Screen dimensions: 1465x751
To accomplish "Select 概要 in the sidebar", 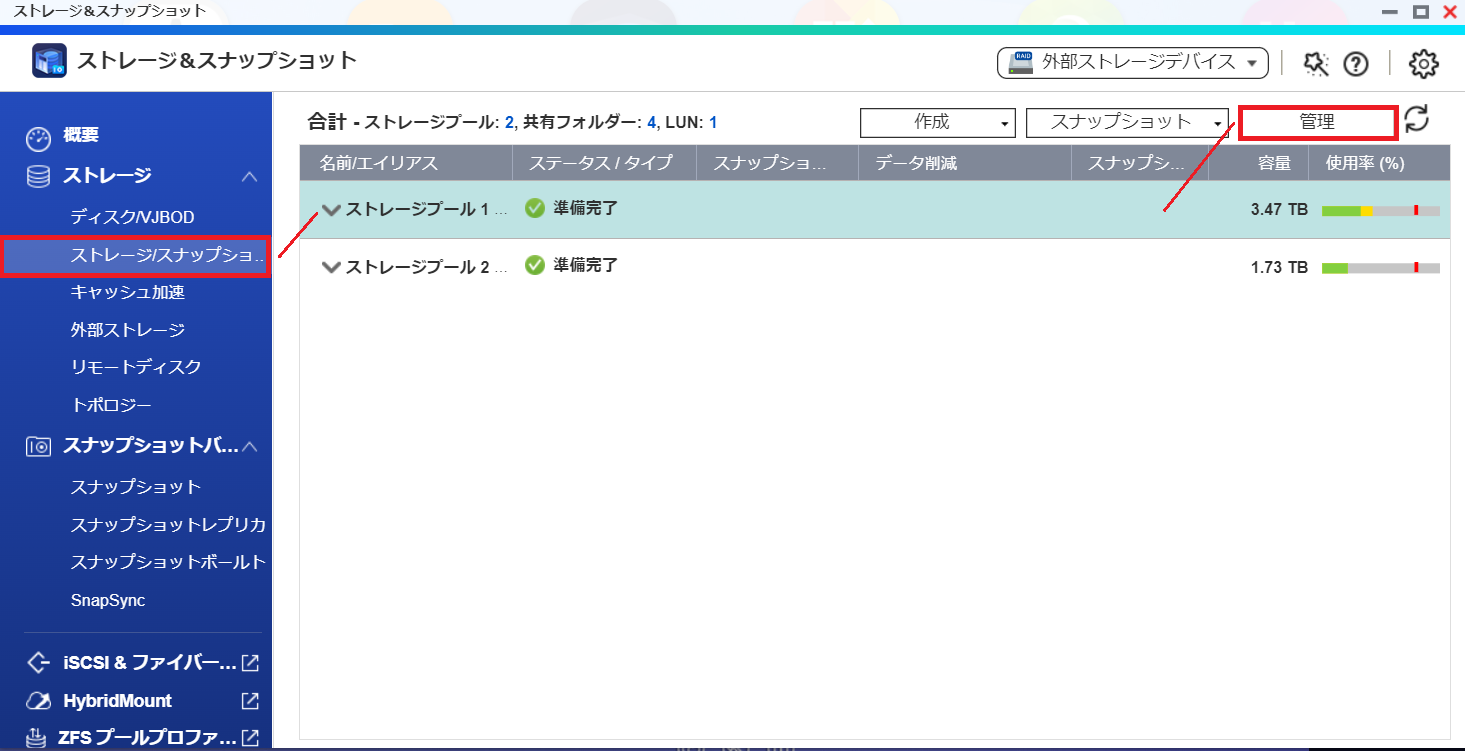I will (x=81, y=136).
